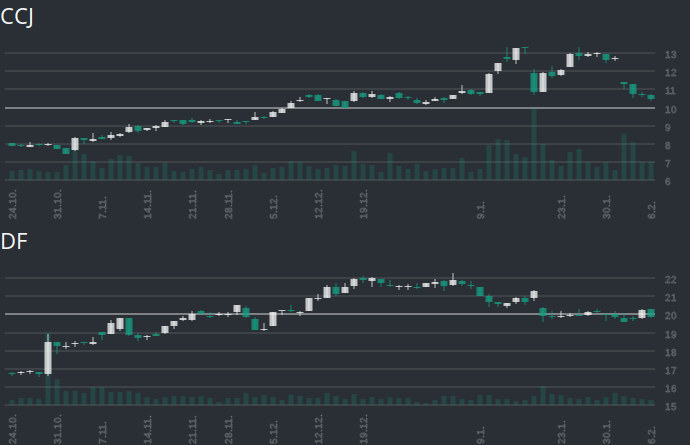Select the 10 price label on CCJ chart

pos(670,110)
